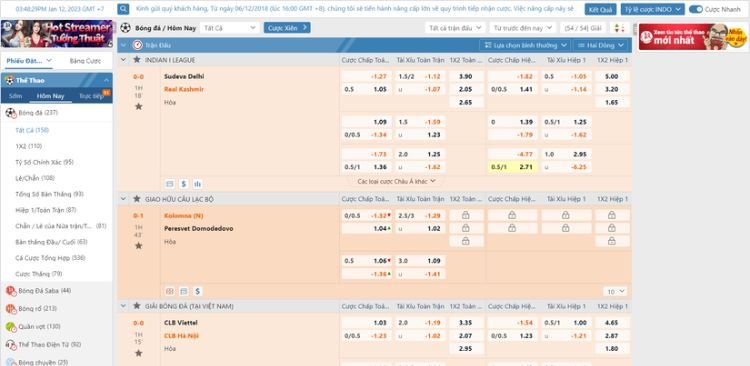Select Lẻ/Chẵn (108) in sidebar
The image size is (750, 366).
click(x=35, y=178)
